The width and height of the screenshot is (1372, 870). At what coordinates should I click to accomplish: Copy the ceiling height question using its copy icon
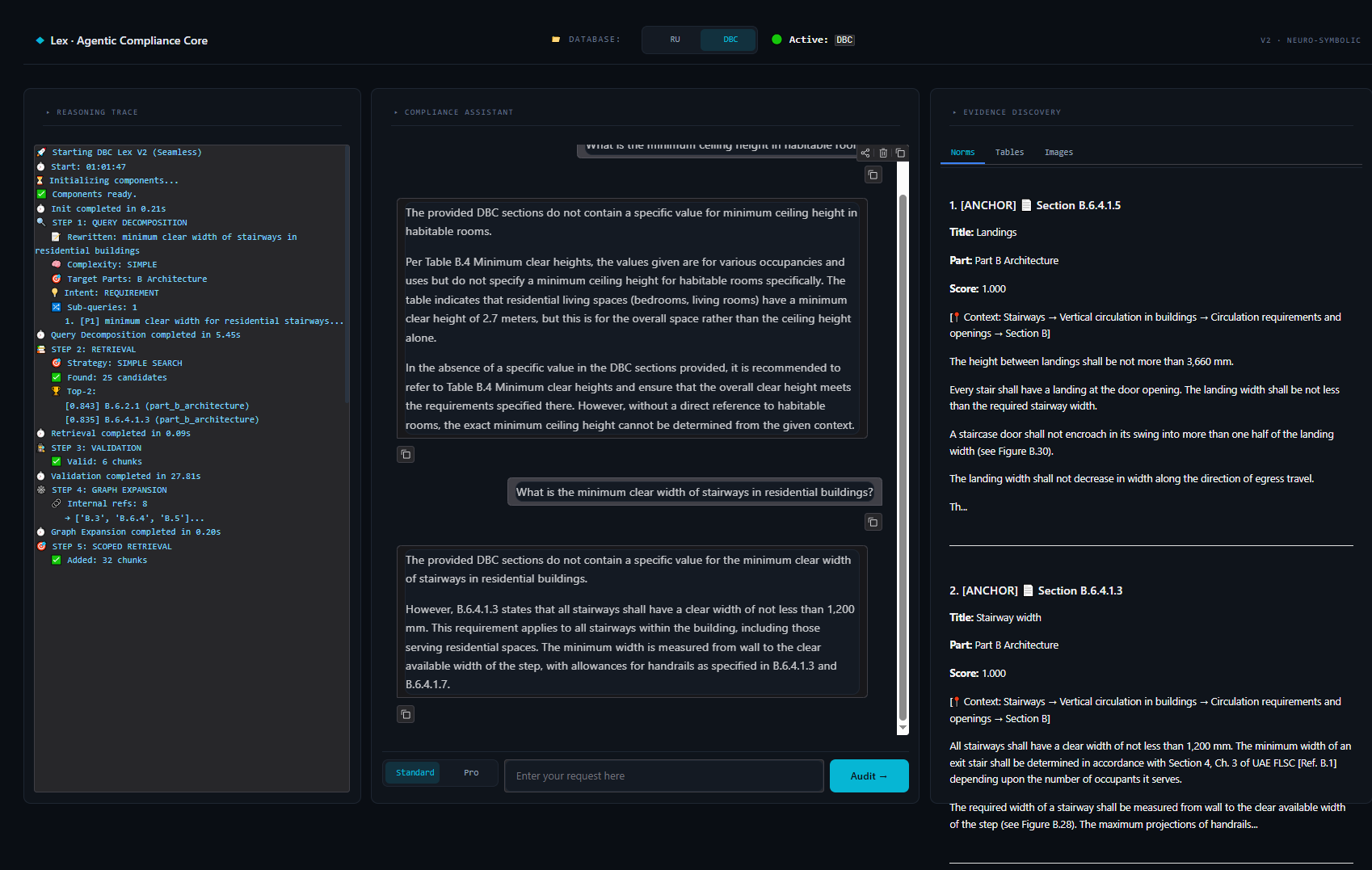[873, 174]
